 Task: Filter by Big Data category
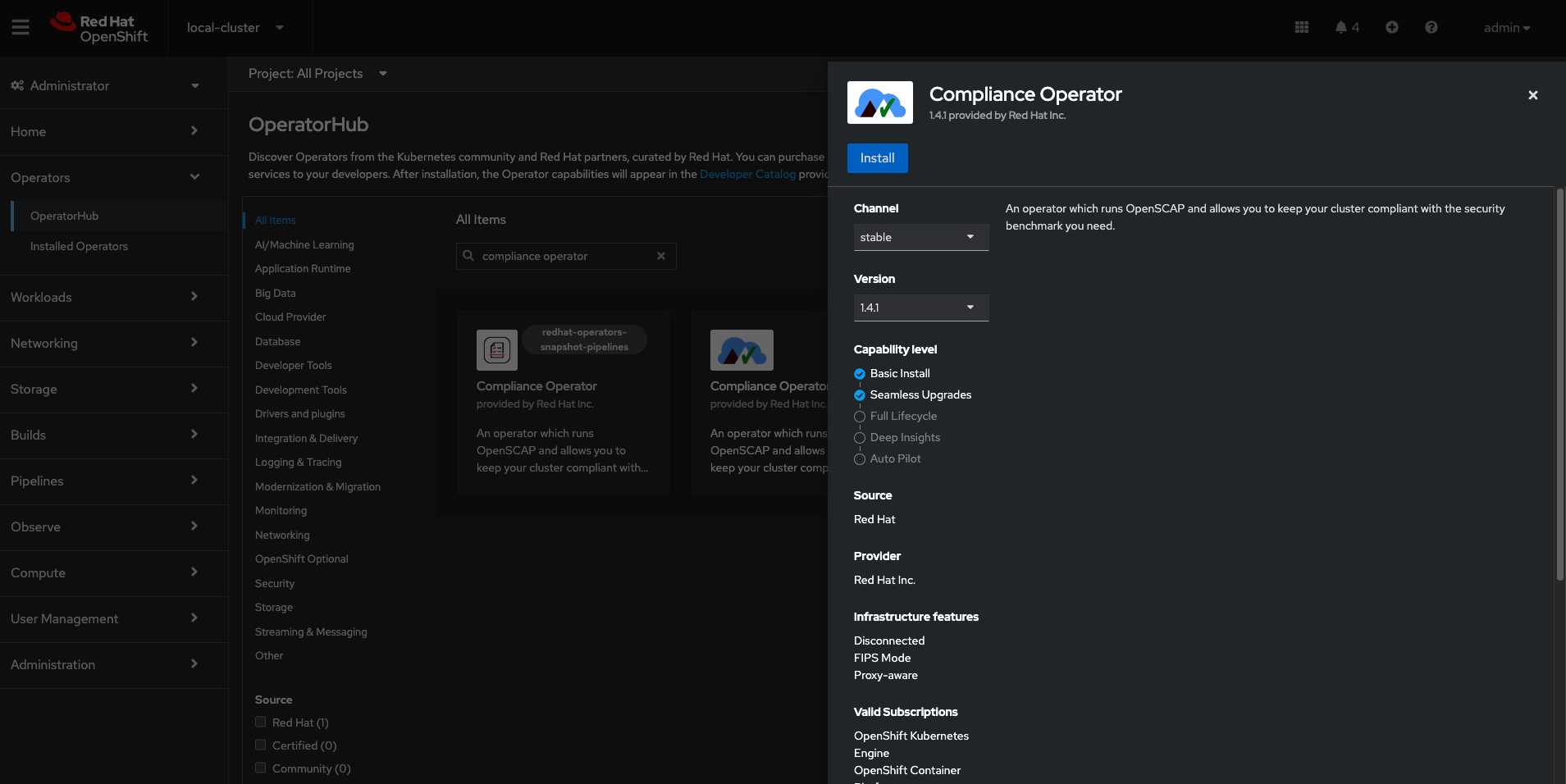(x=276, y=293)
